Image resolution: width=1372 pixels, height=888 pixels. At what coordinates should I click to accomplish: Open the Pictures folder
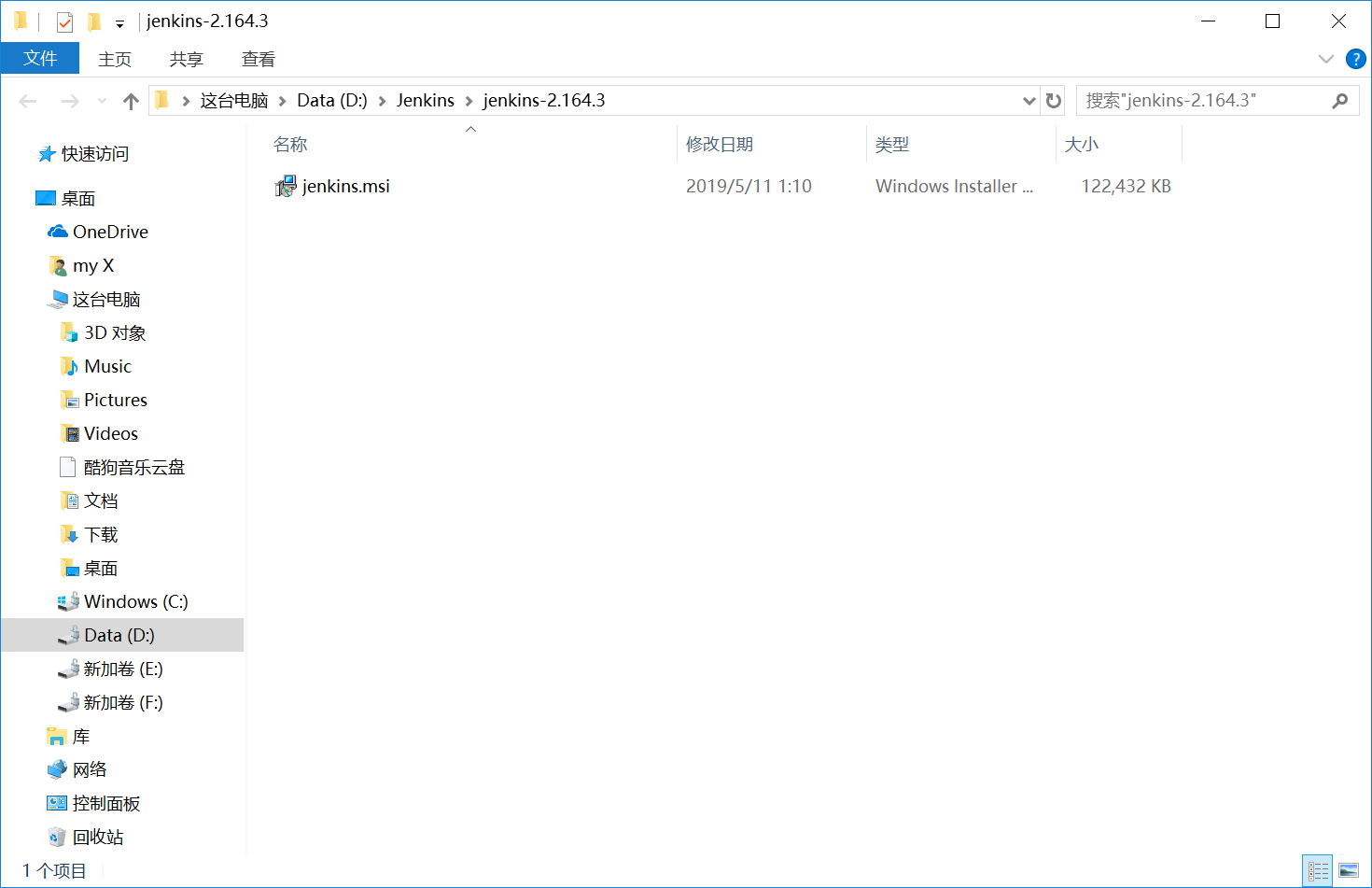[x=116, y=400]
